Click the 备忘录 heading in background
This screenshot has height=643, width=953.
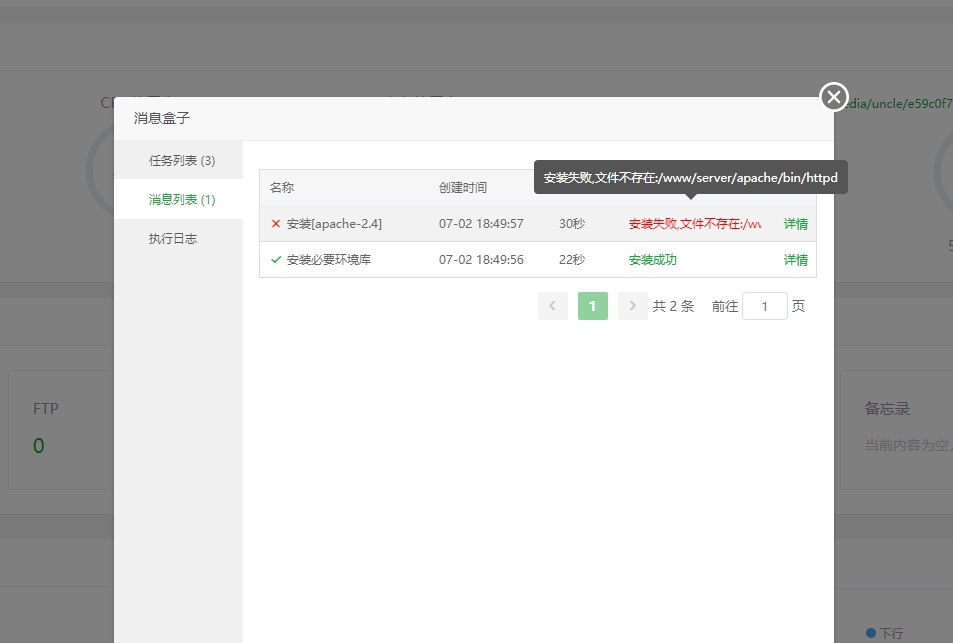coord(887,408)
